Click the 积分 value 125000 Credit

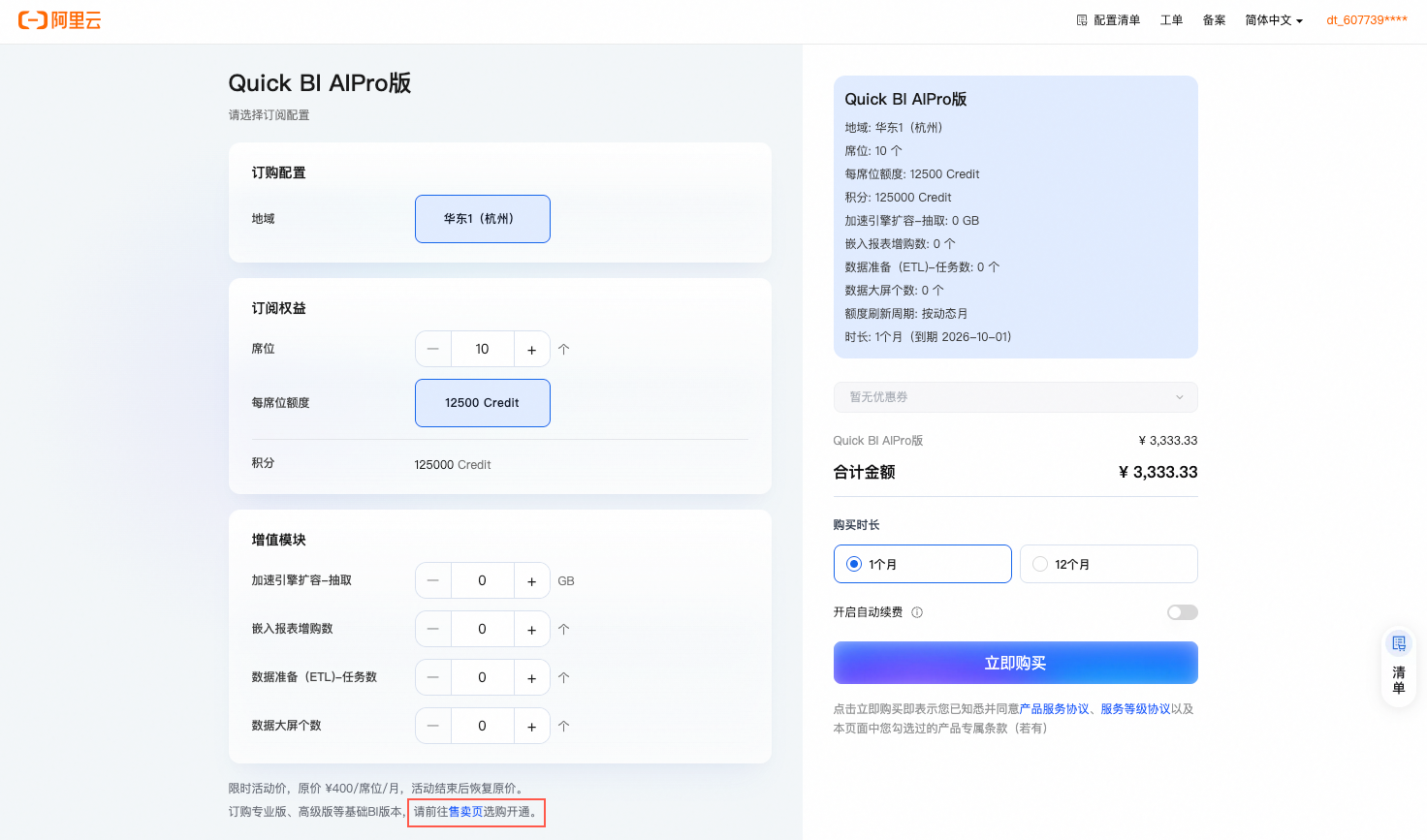453,465
